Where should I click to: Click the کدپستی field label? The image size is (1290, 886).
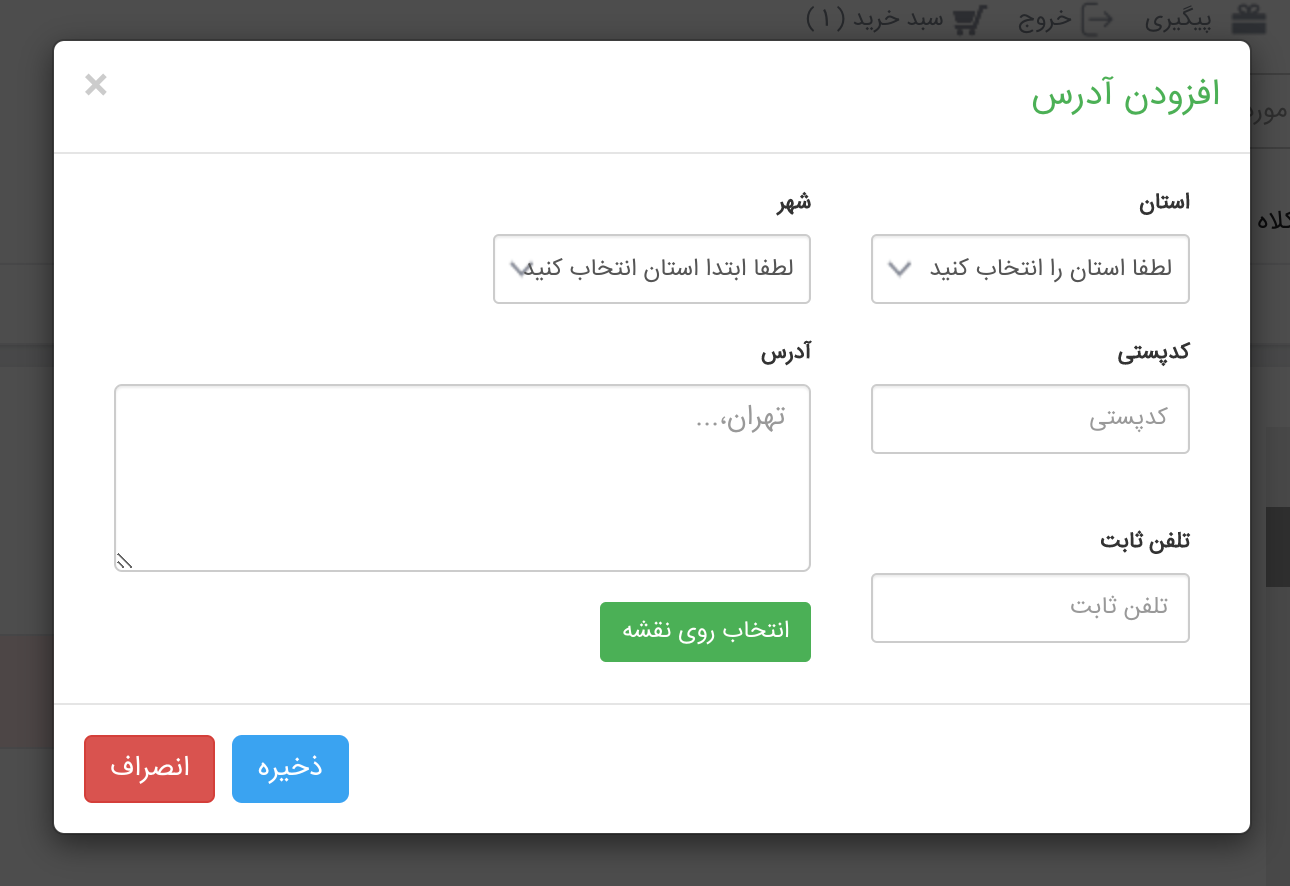1153,352
